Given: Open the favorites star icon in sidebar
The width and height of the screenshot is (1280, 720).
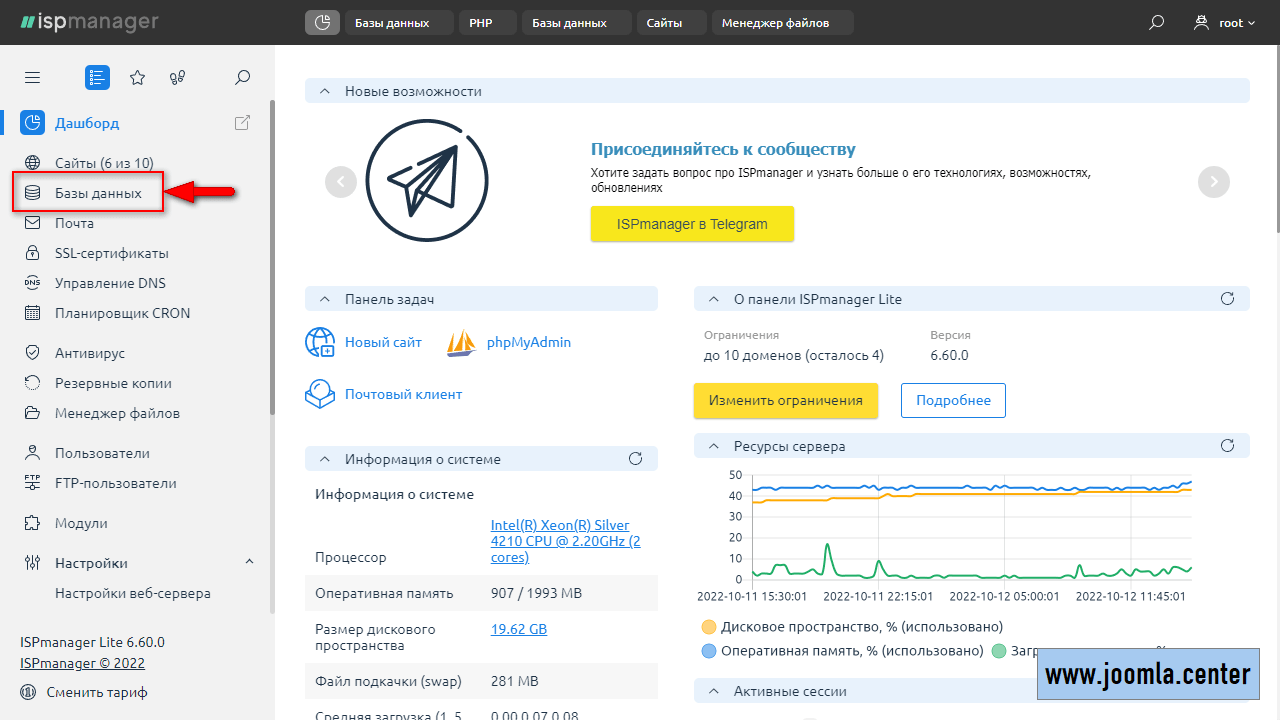Looking at the screenshot, I should tap(138, 78).
